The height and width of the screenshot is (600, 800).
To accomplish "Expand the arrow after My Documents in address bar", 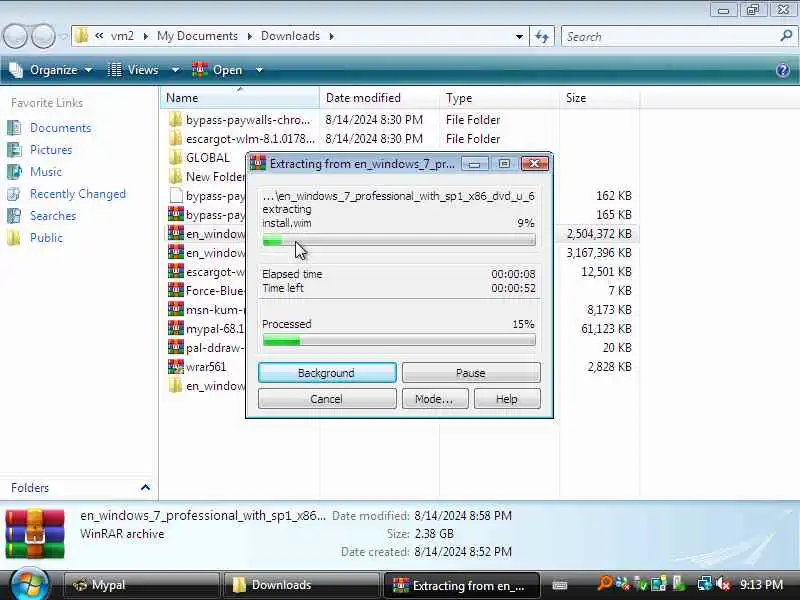I will (x=249, y=36).
